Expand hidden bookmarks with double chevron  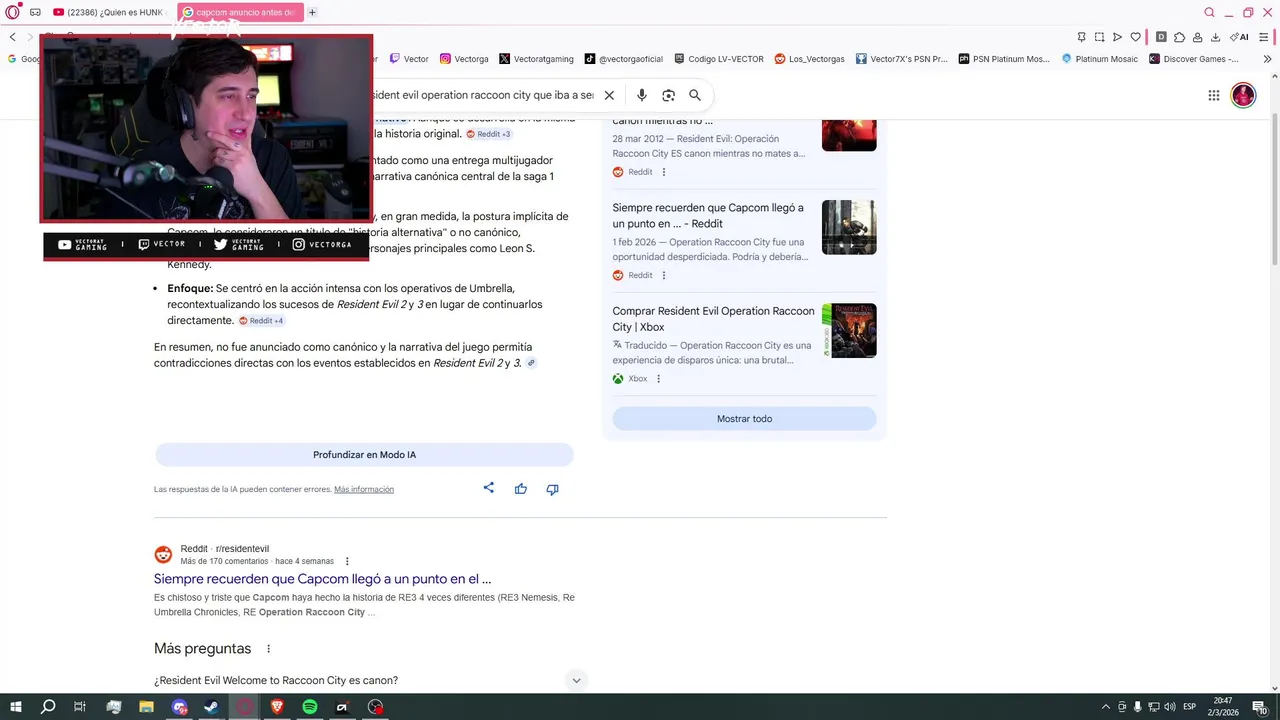tap(1268, 59)
